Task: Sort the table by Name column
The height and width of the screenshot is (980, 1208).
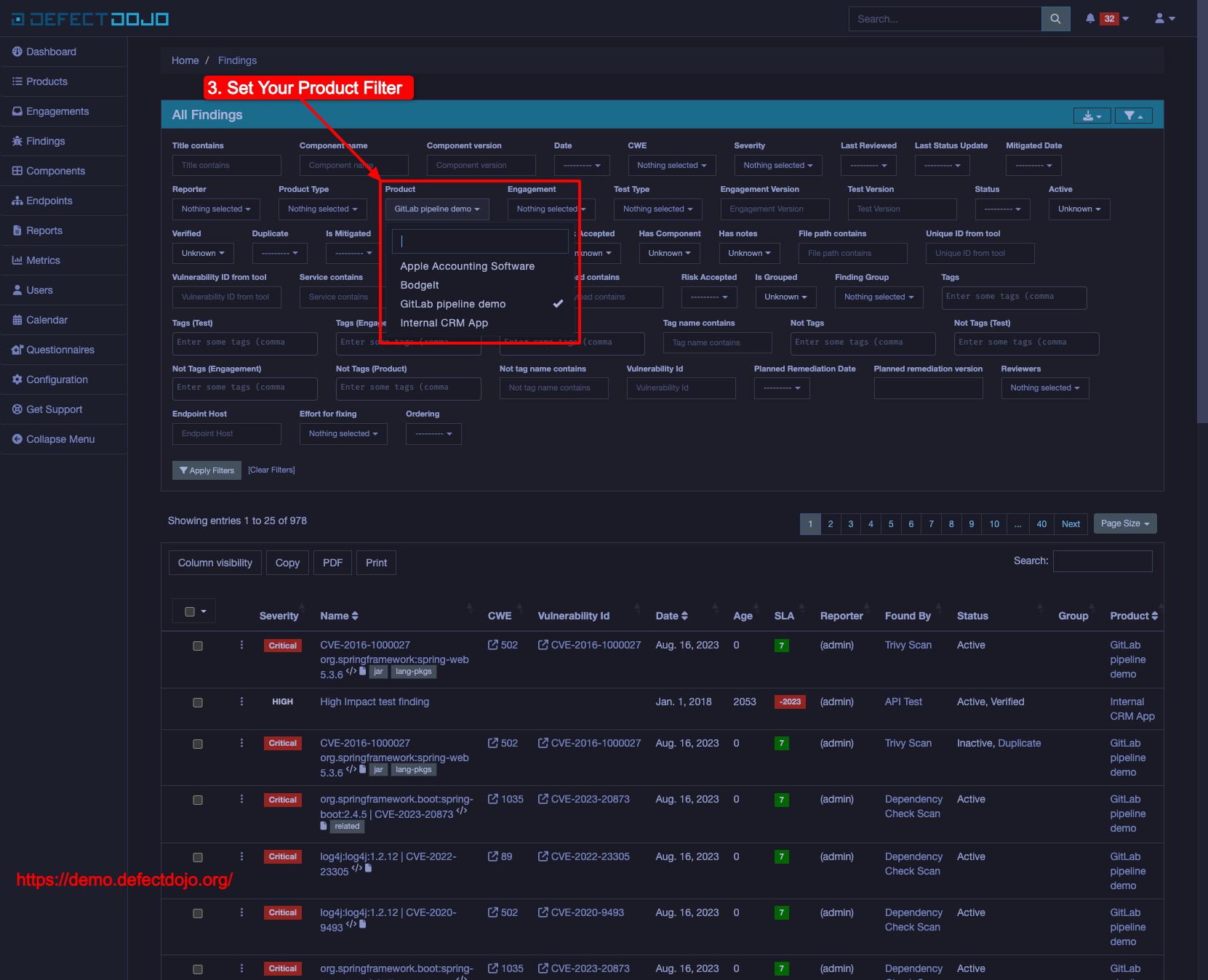Action: point(340,616)
